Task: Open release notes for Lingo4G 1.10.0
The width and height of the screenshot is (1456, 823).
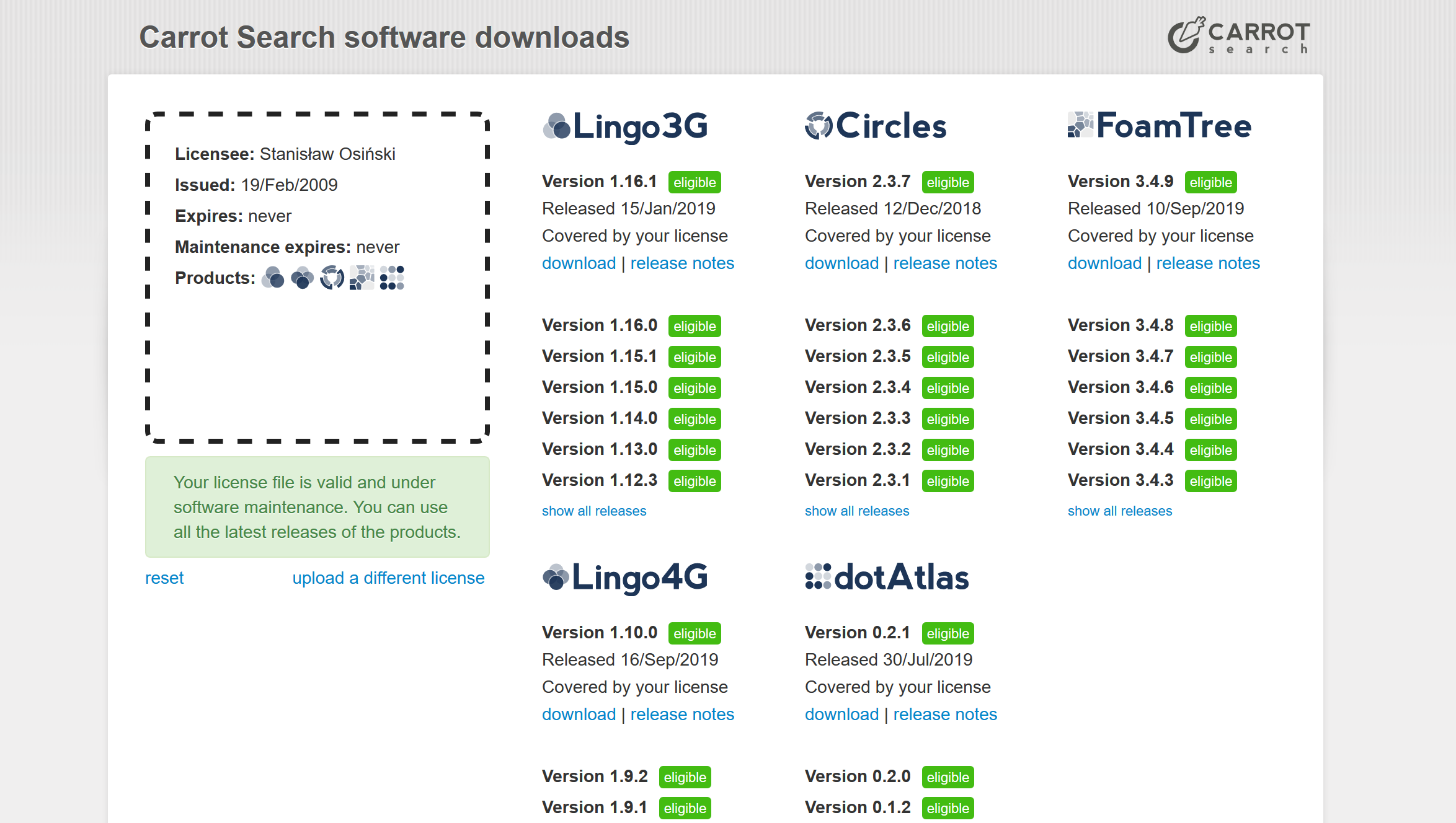Action: click(682, 715)
